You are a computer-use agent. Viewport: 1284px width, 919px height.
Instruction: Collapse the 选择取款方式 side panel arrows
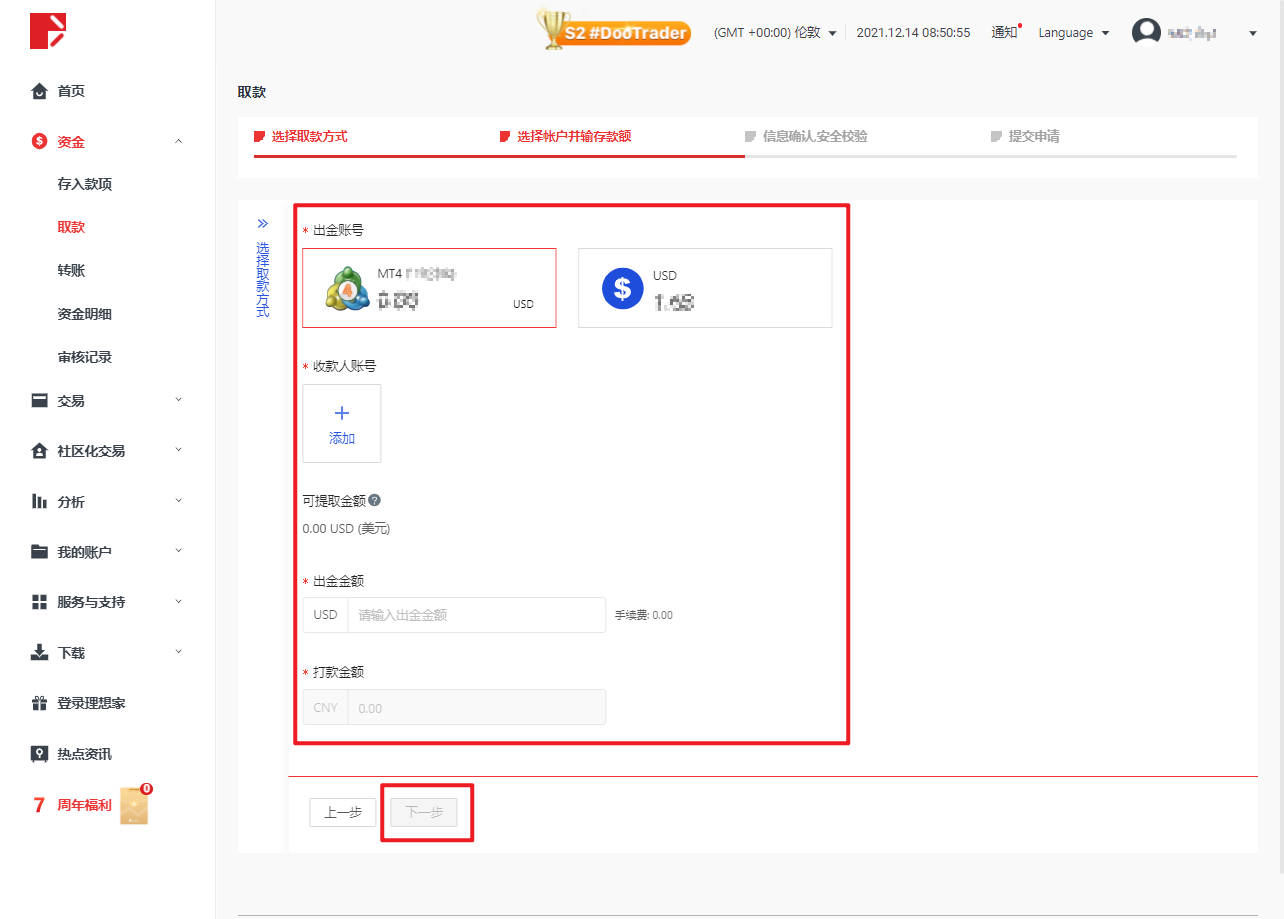pyautogui.click(x=263, y=223)
